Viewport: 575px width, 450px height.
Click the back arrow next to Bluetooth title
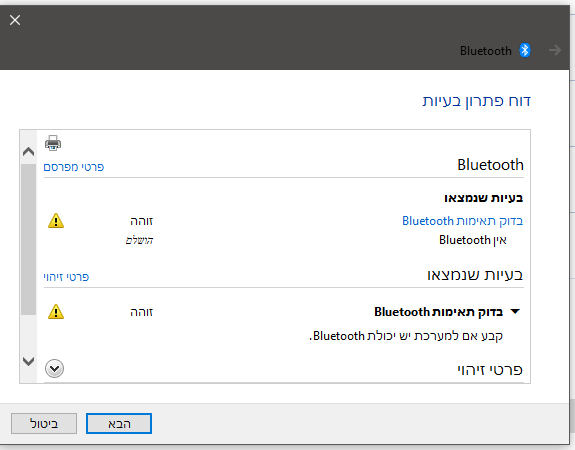[x=555, y=50]
